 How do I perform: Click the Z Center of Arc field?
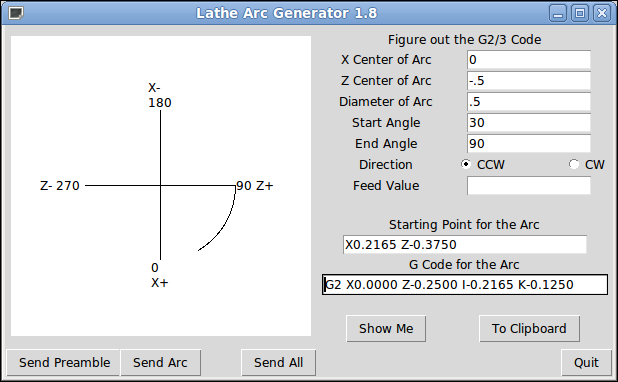[529, 81]
